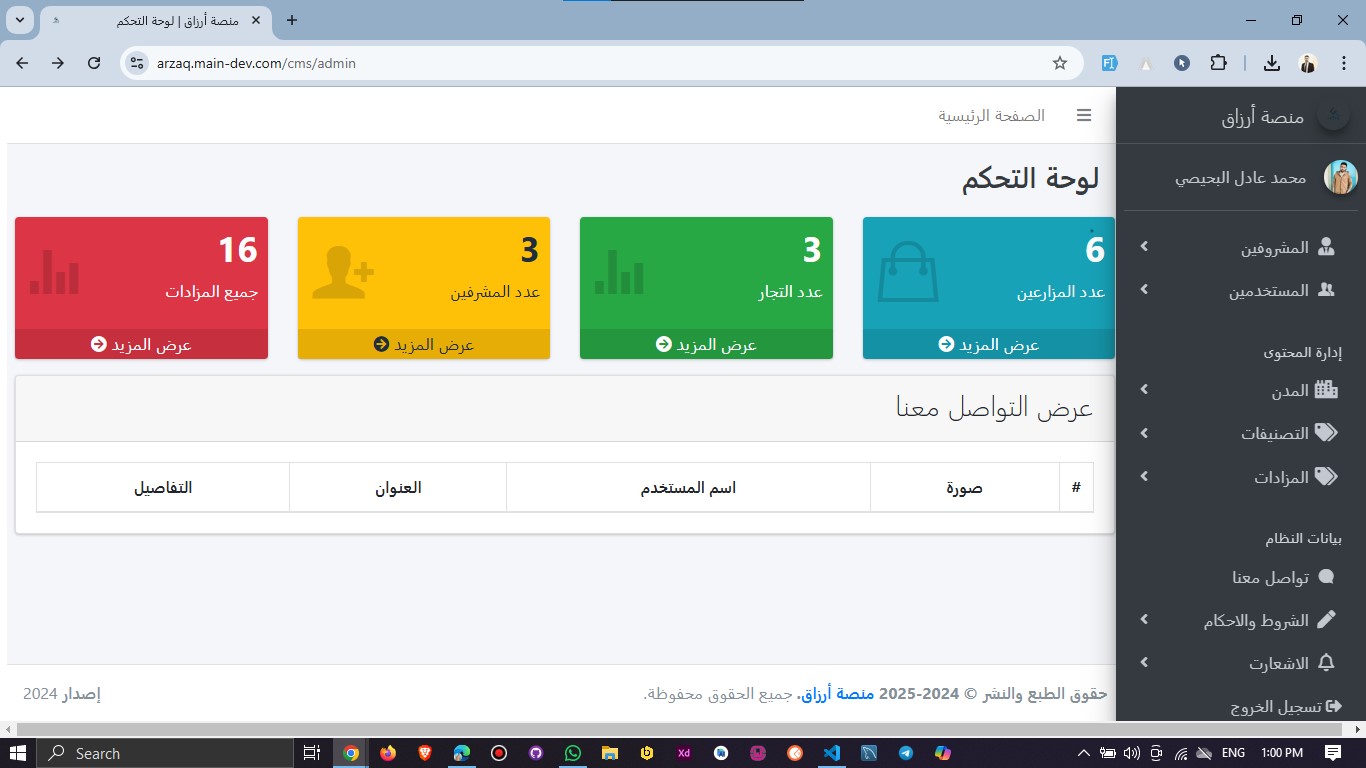The image size is (1366, 768).
Task: Click the bell icon beside الاشعارات
Action: point(1326,663)
